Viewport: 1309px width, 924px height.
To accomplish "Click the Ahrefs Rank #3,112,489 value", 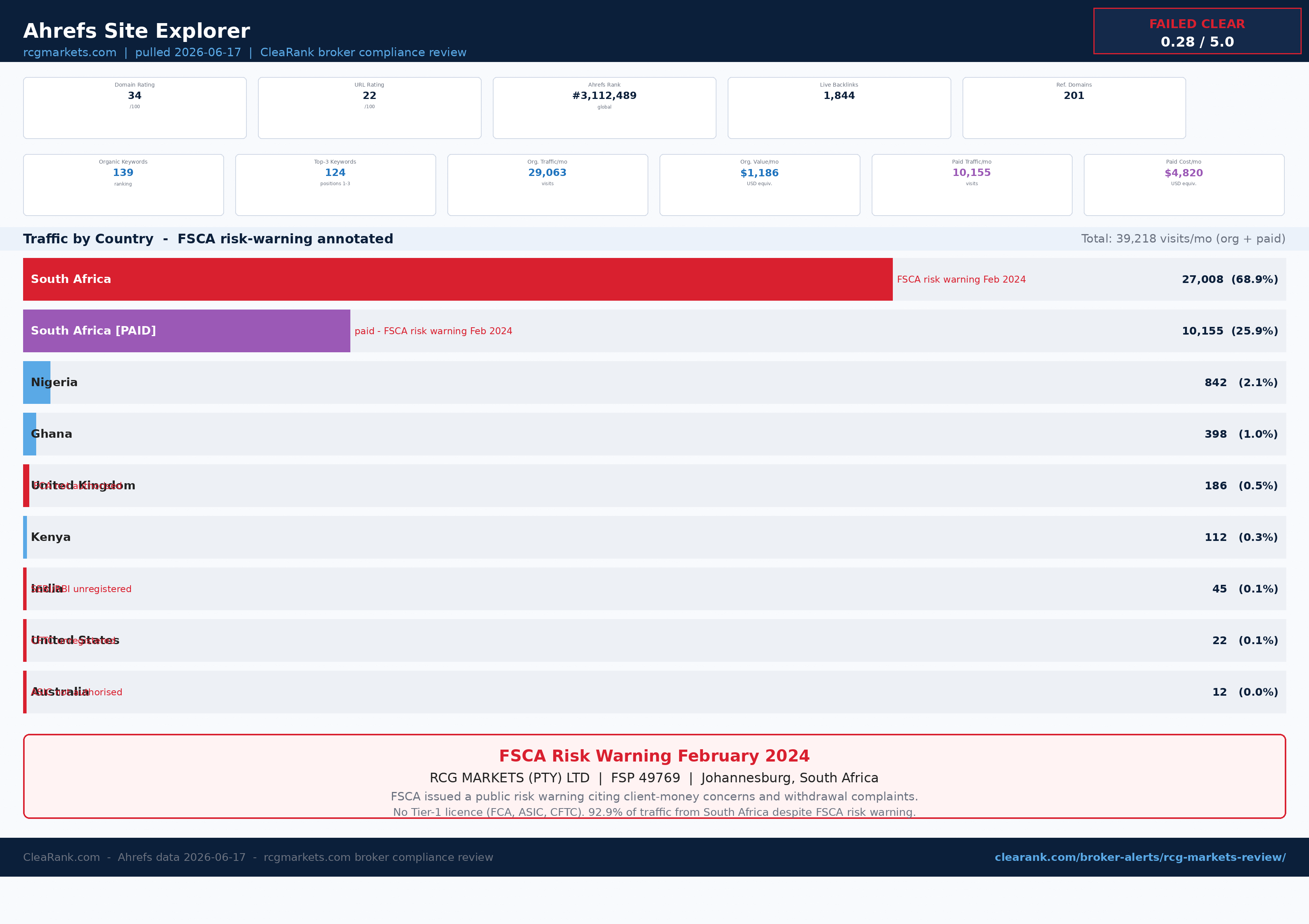I will click(x=604, y=96).
